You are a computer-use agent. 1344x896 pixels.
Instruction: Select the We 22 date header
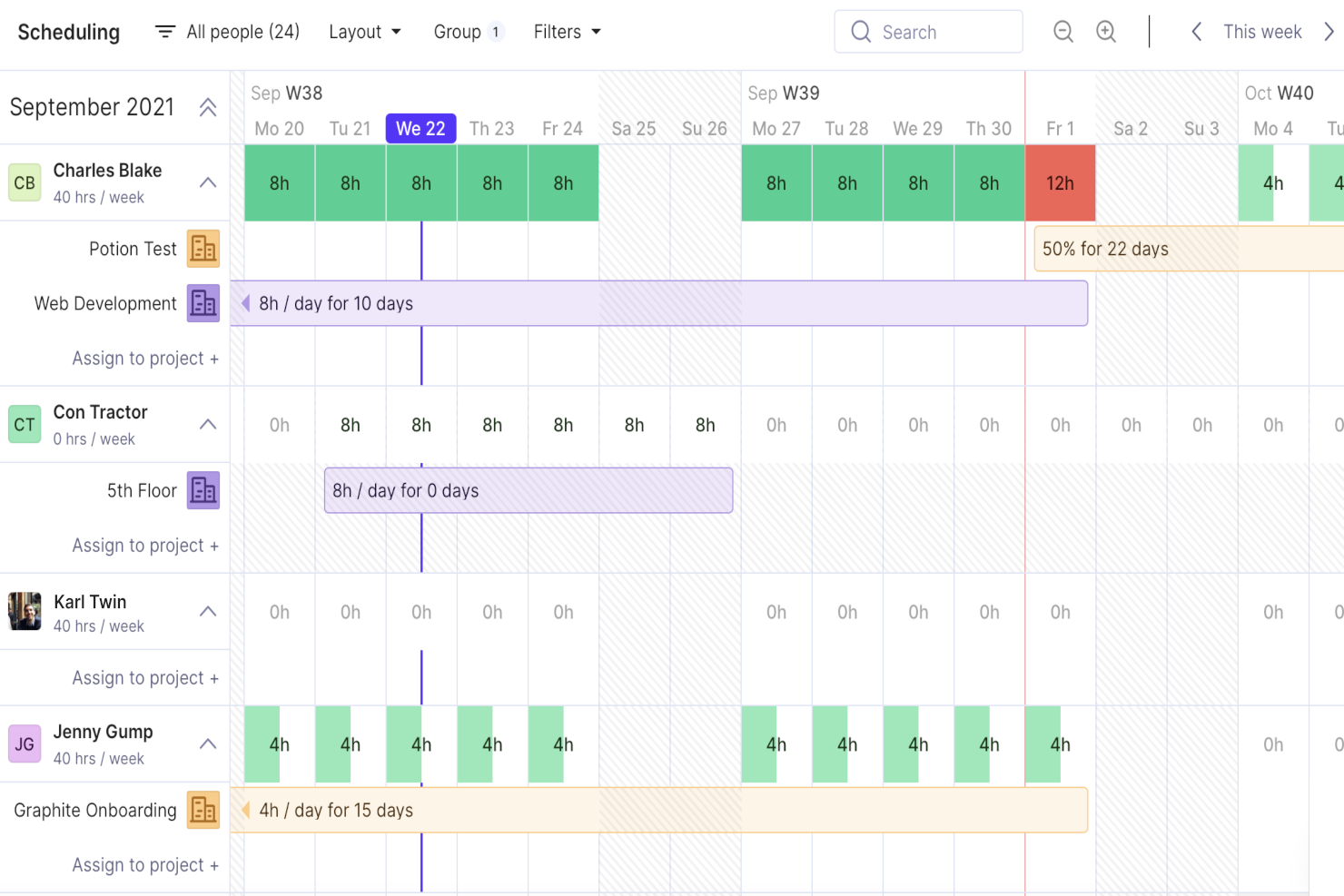(x=420, y=128)
